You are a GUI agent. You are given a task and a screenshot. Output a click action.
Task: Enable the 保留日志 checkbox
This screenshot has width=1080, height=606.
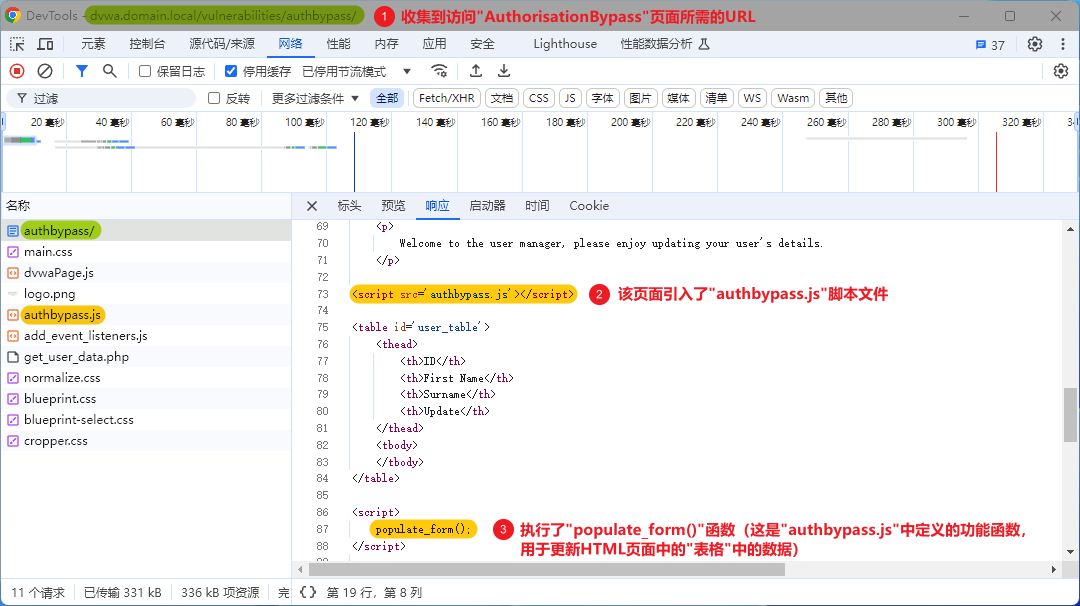[145, 71]
